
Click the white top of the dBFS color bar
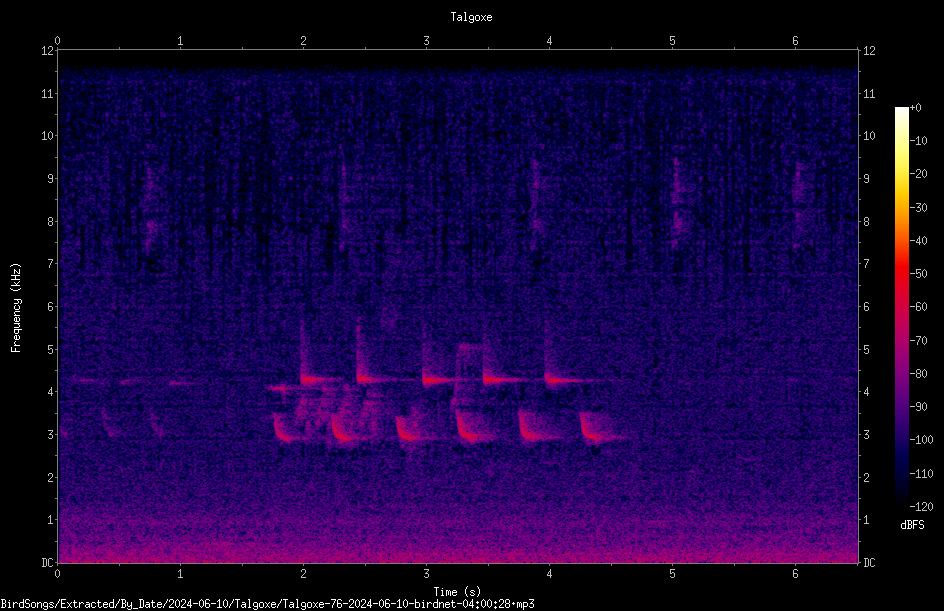901,113
